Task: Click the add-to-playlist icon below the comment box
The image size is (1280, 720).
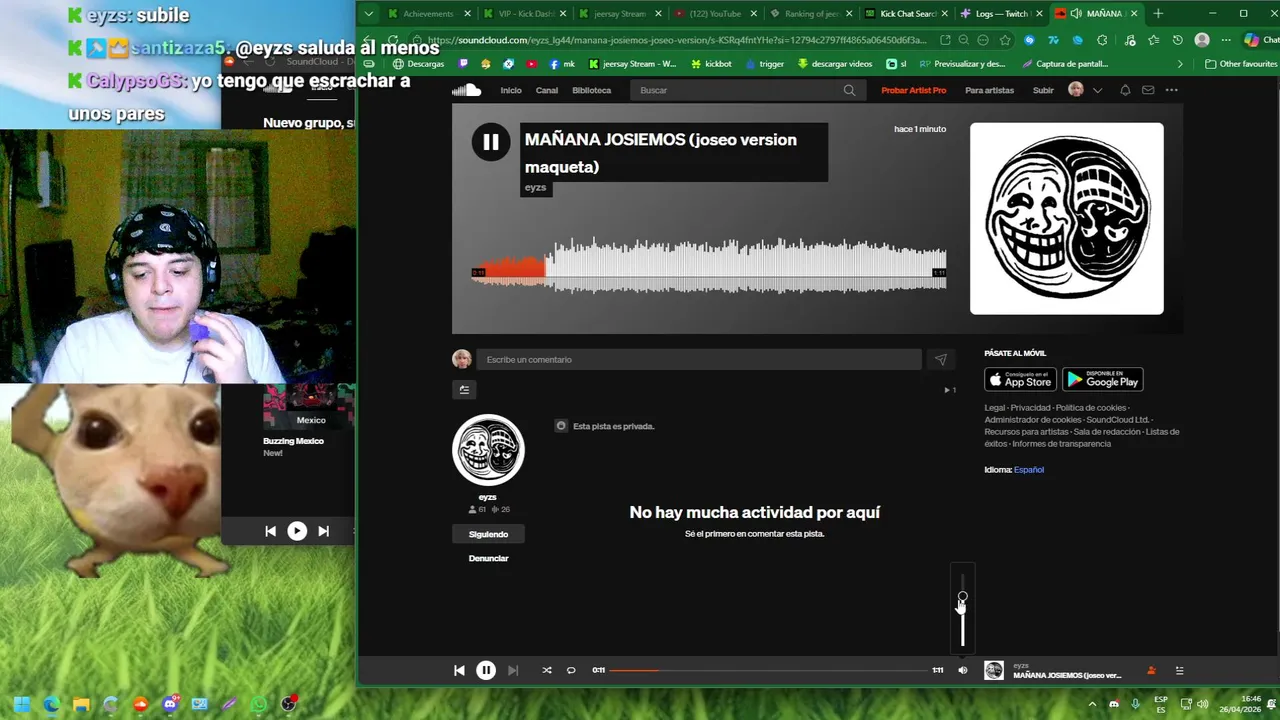Action: point(464,390)
